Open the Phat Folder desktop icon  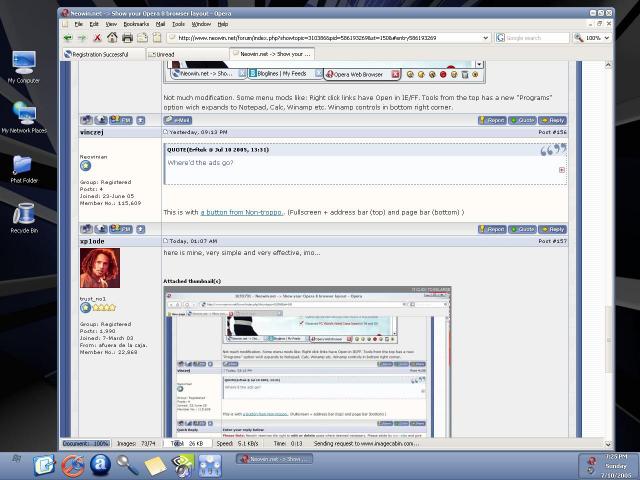coord(24,169)
